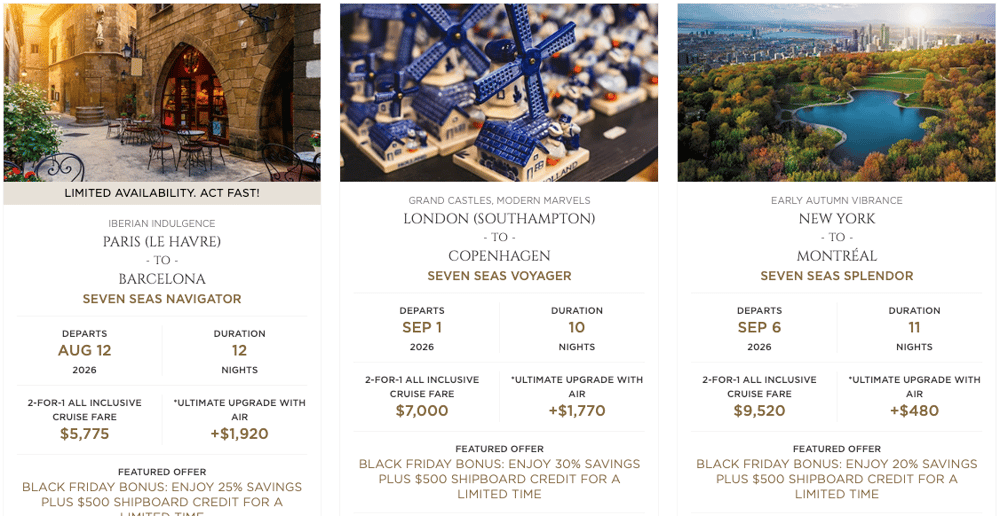Open the New York to Montréal cruise title

tap(836, 237)
